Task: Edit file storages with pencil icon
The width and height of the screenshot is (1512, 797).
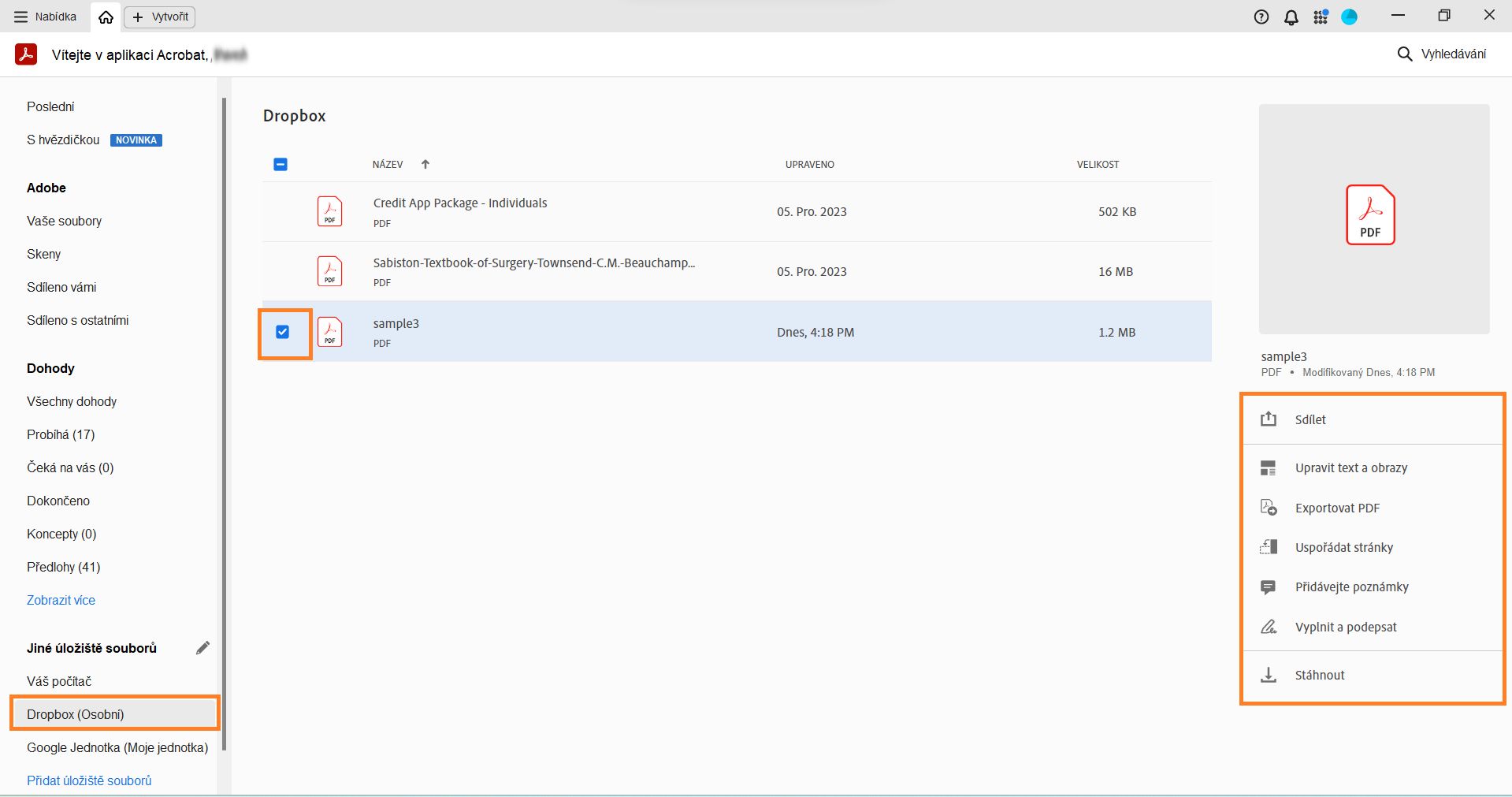Action: (202, 648)
